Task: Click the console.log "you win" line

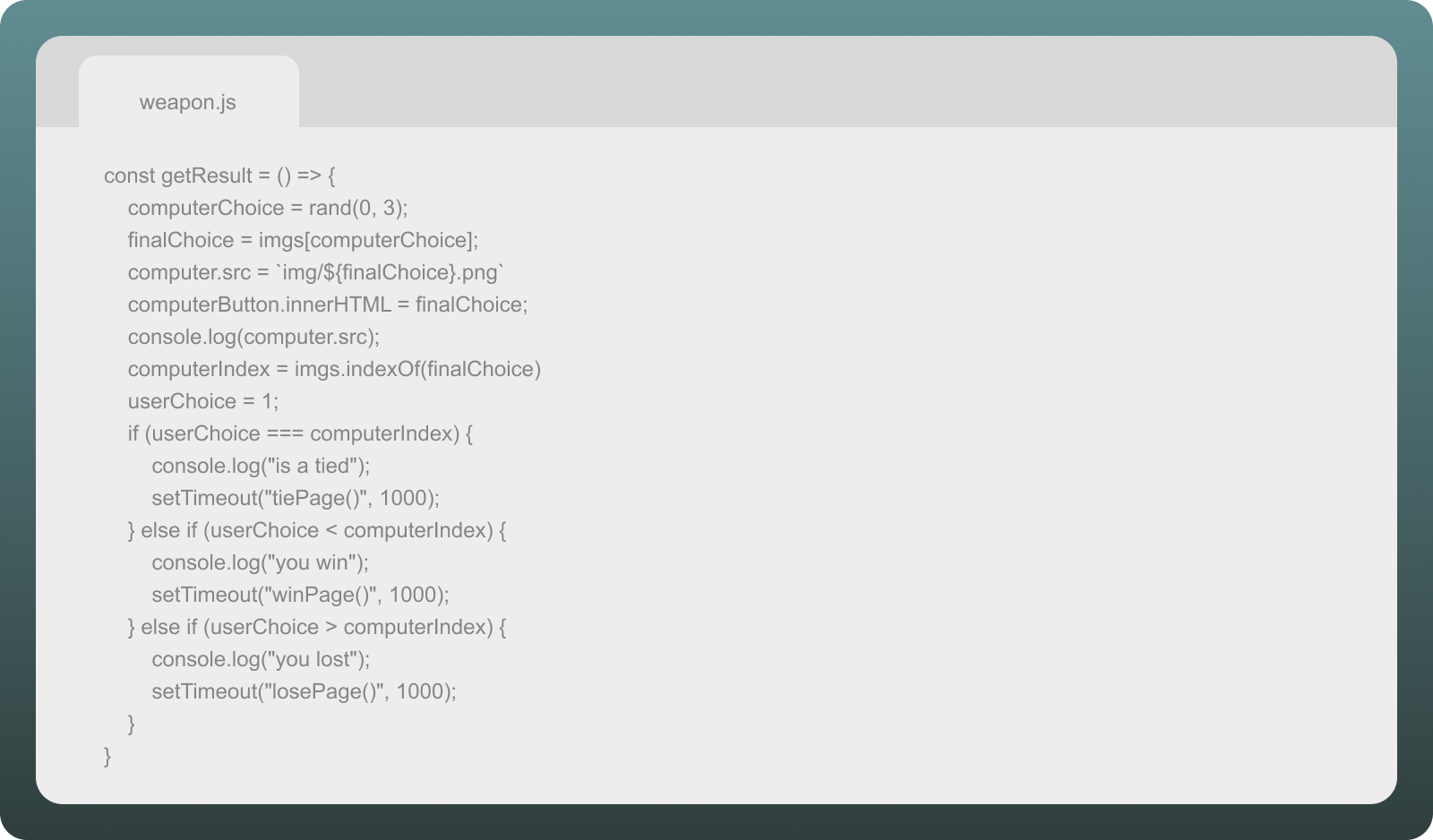Action: [x=261, y=562]
